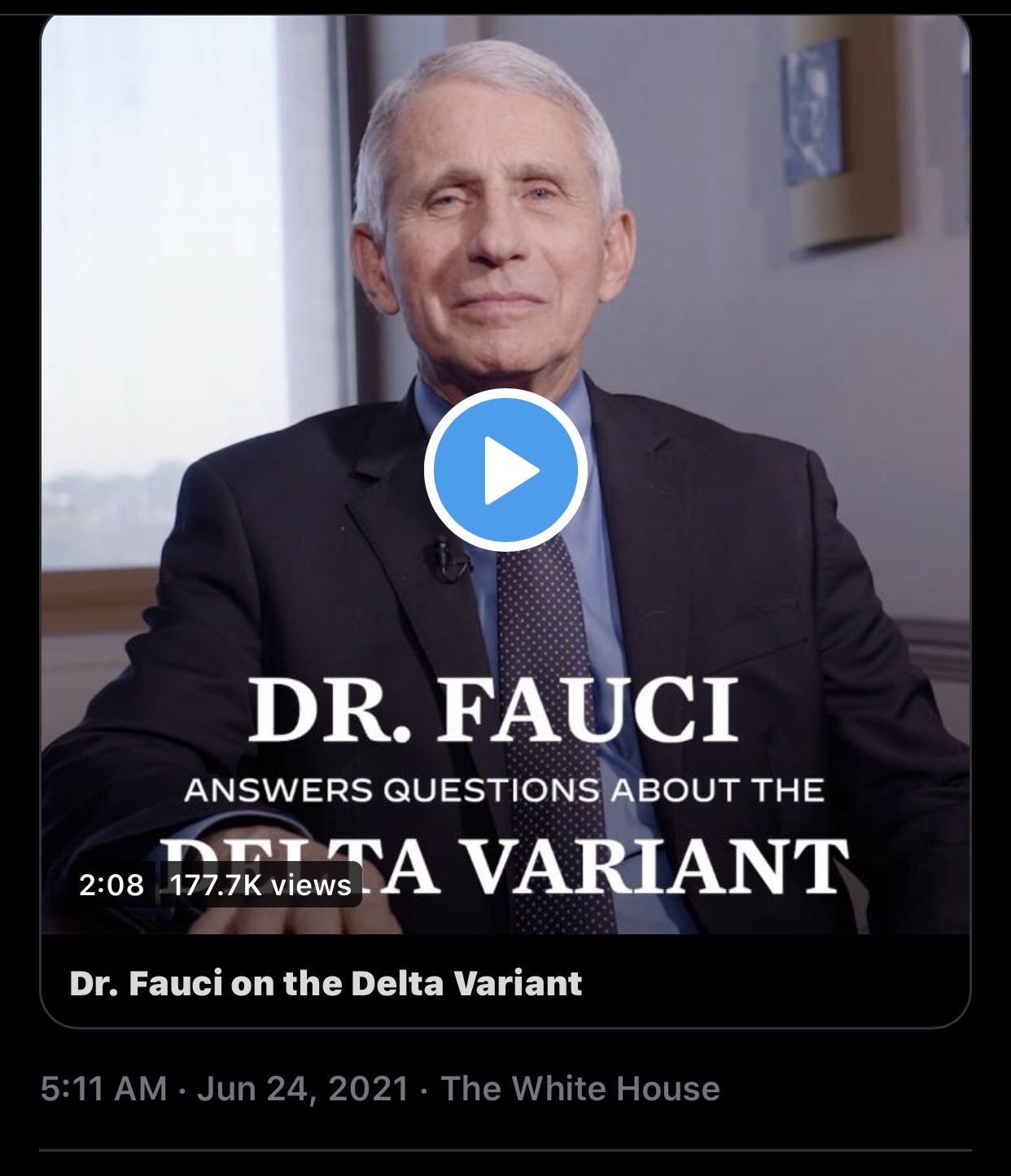Click the 5:11 AM timestamp
This screenshot has height=1176, width=1011.
(103, 1088)
